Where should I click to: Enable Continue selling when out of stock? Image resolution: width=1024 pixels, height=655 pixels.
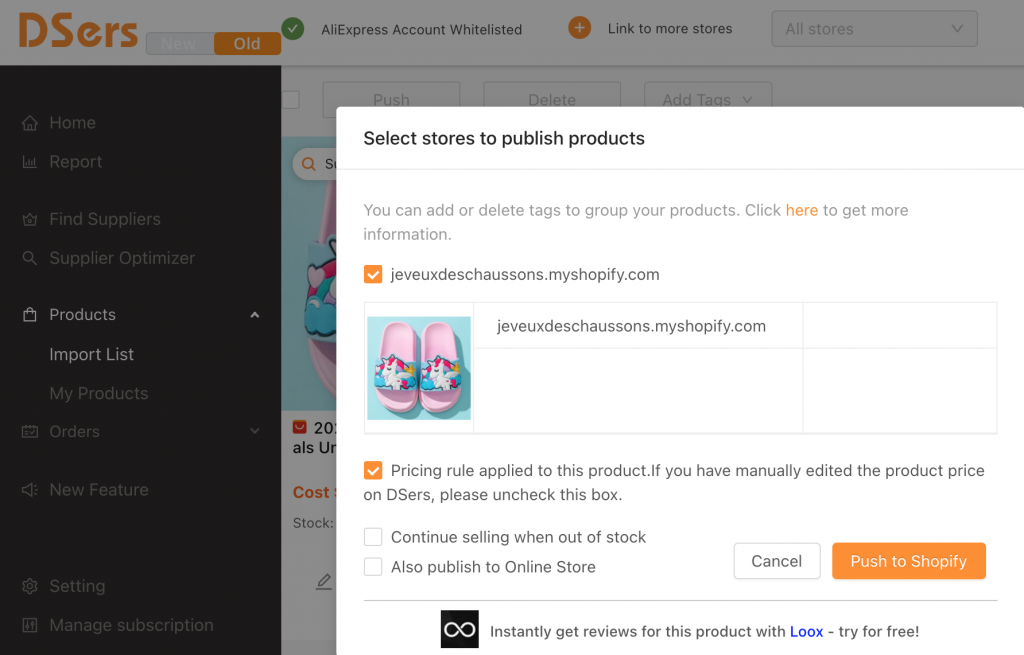373,537
